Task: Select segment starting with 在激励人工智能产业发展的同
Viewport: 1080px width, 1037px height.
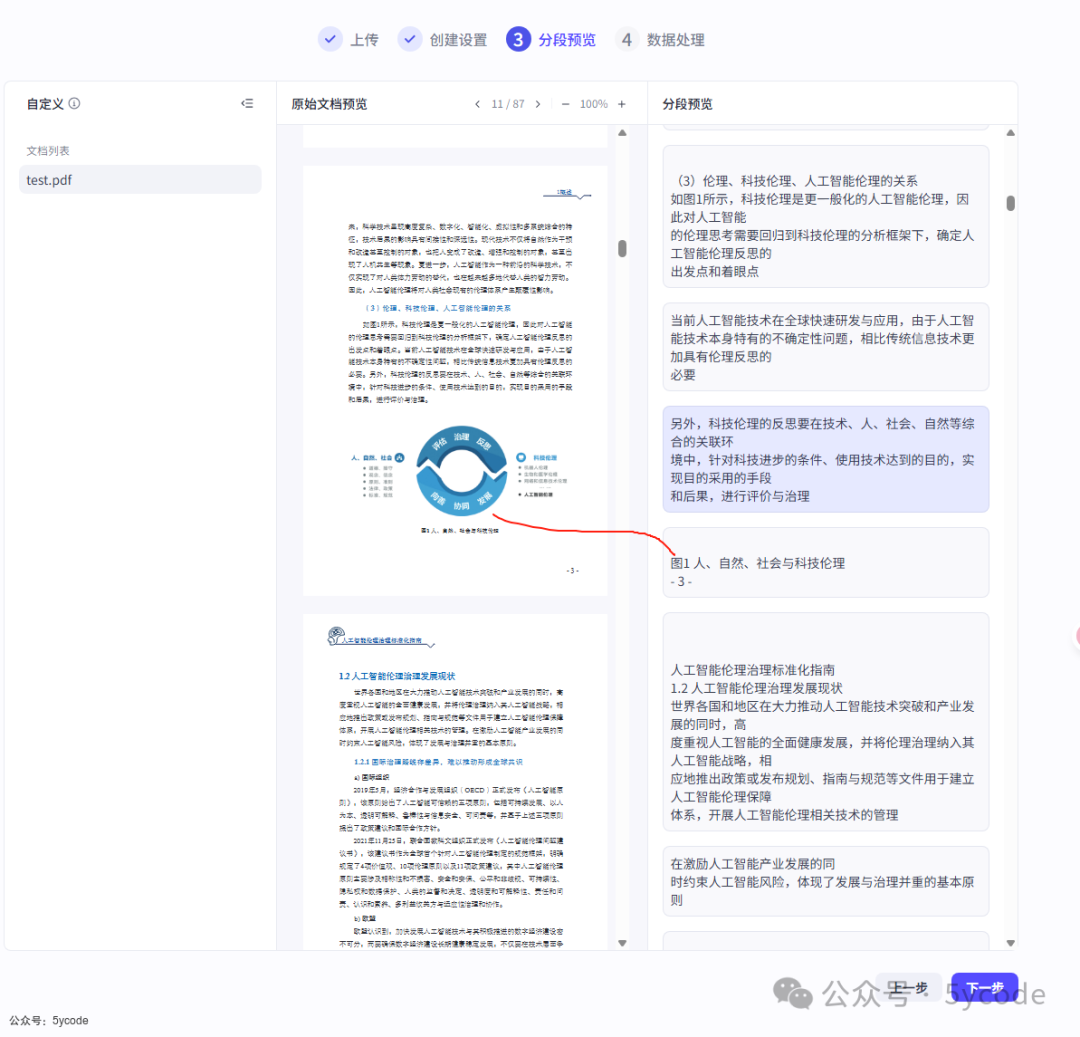Action: tap(826, 881)
